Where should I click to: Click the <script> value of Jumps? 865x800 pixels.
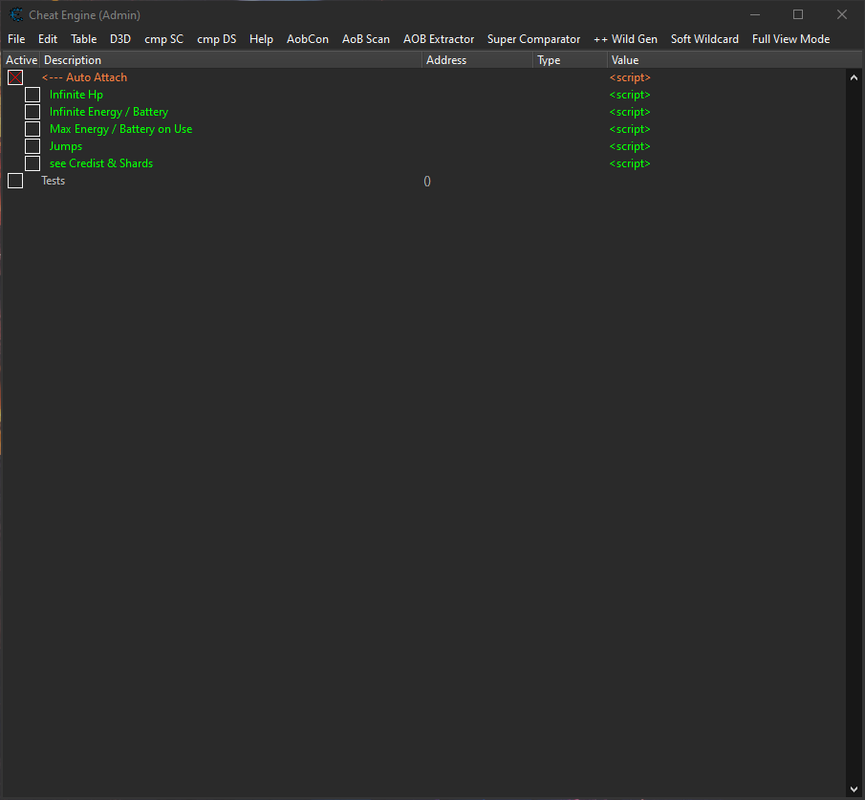point(629,146)
